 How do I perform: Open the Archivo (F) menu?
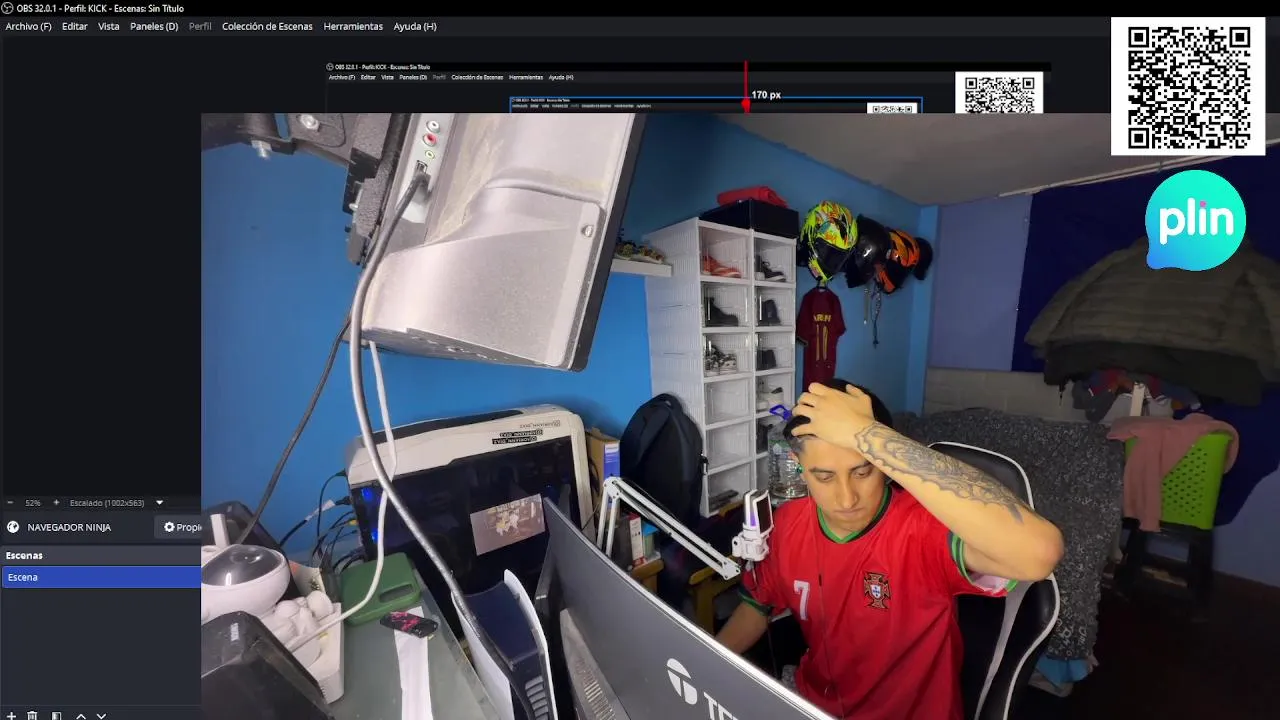click(x=28, y=26)
